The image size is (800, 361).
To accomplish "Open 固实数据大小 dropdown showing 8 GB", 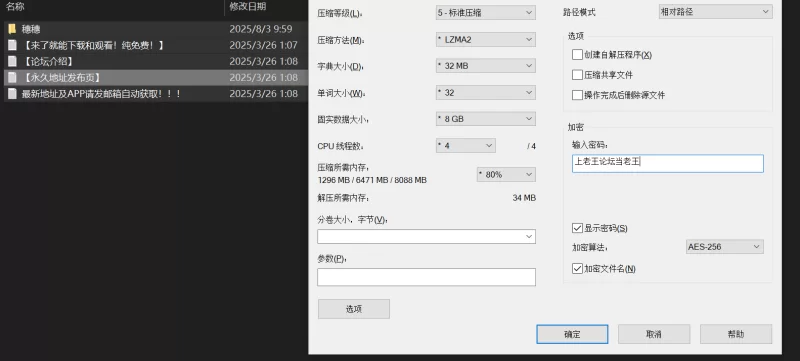I will [485, 119].
